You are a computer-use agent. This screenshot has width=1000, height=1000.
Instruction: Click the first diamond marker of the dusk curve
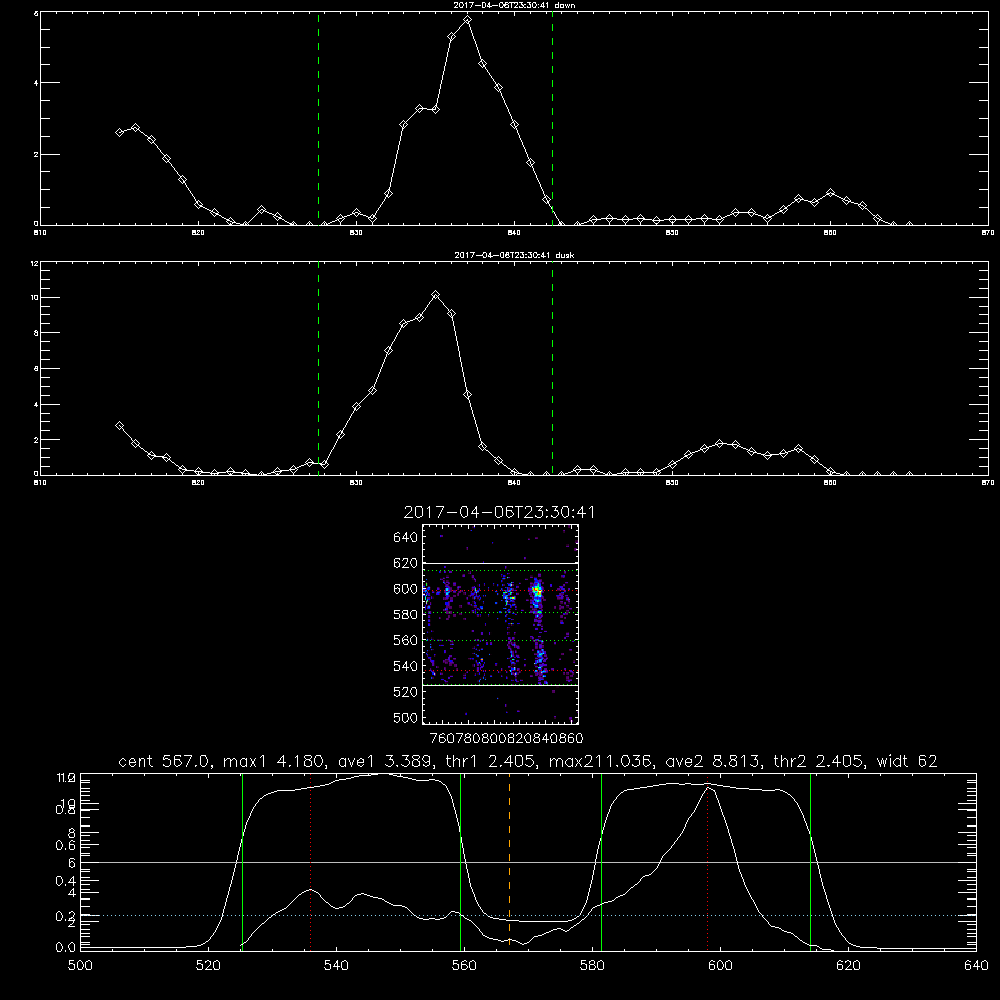[x=119, y=425]
